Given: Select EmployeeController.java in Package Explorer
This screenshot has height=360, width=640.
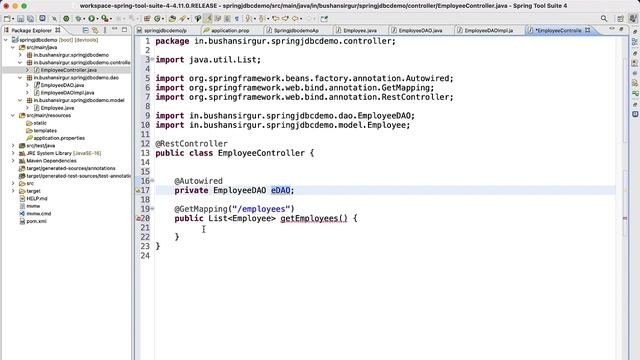Looking at the screenshot, I should click(69, 70).
